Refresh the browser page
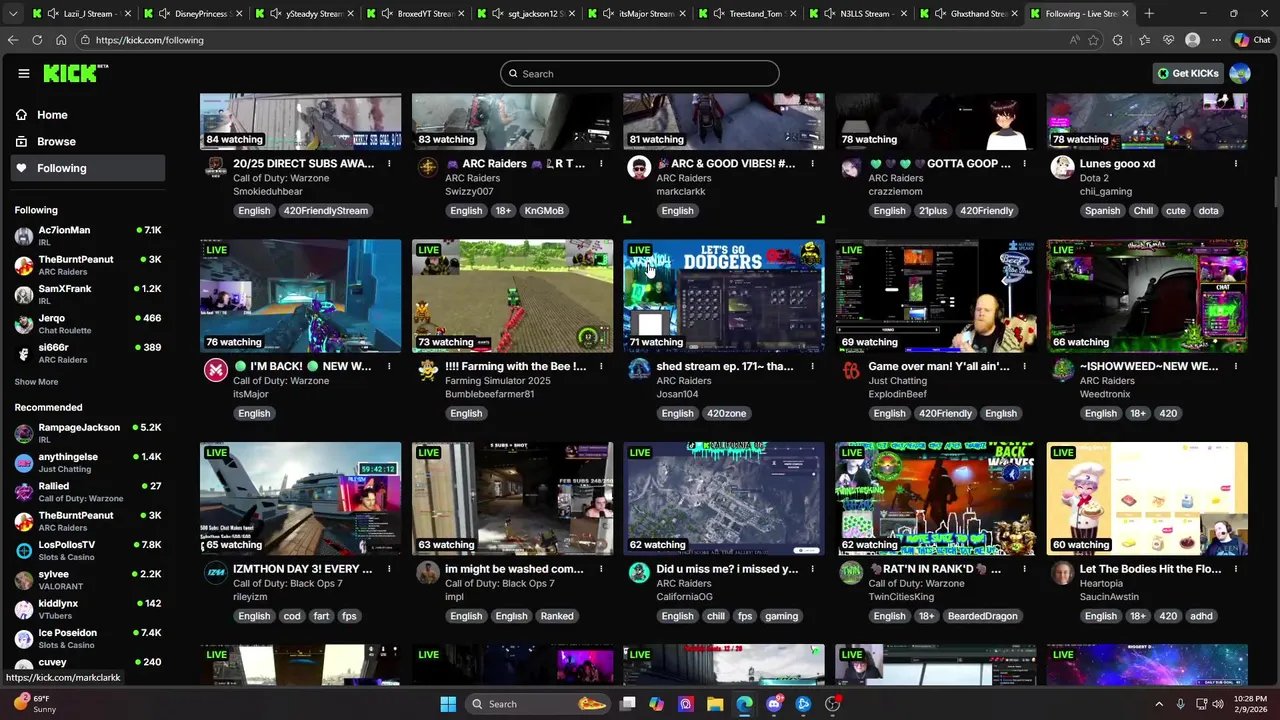 [x=37, y=40]
